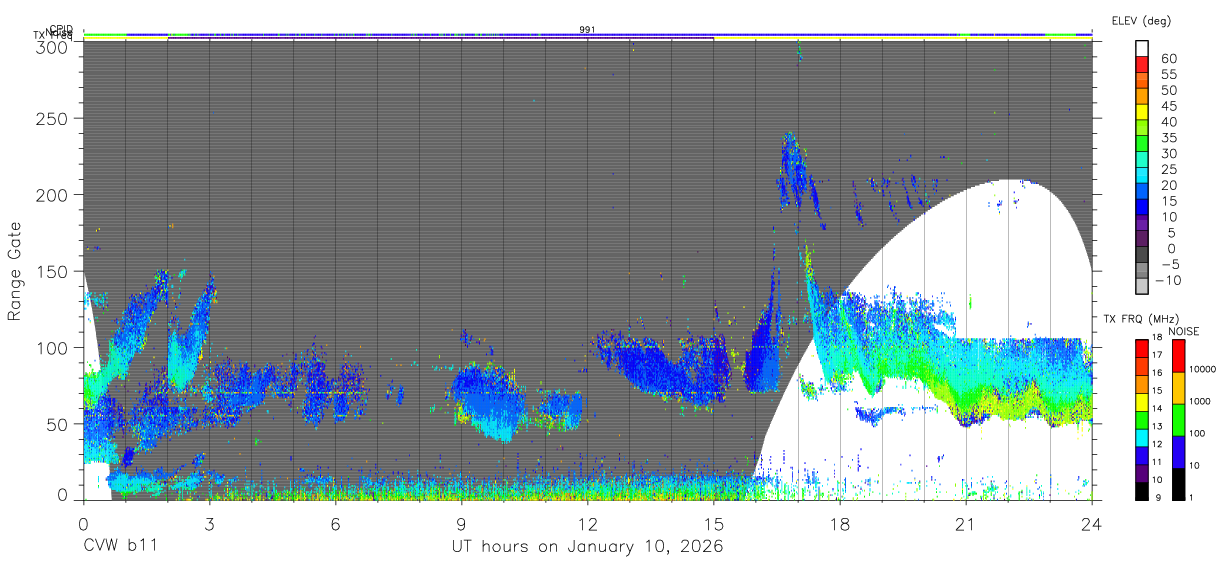This screenshot has height=567, width=1228.
Task: Pick the orange segment of the NOISE bar
Action: (x=1178, y=388)
